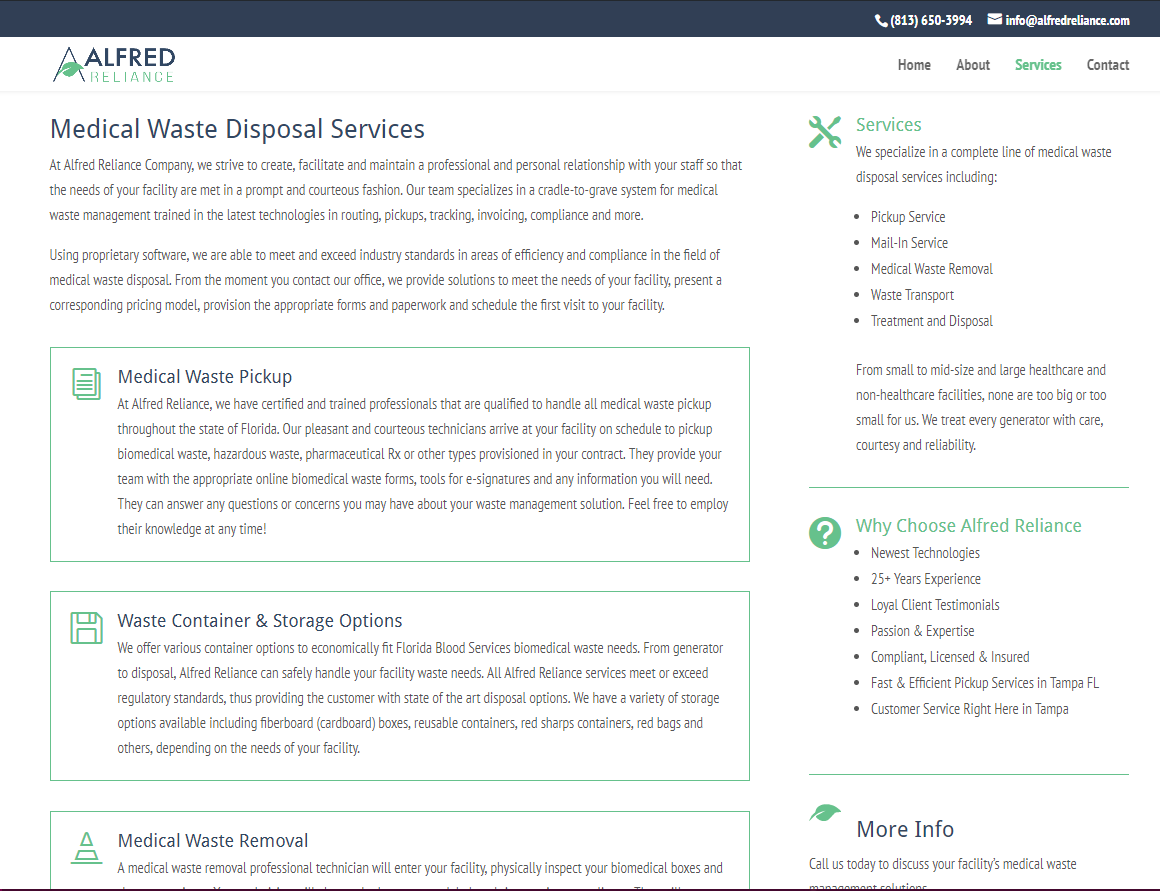The height and width of the screenshot is (891, 1160).
Task: Click 'Call us today to discuss' text
Action: [x=942, y=873]
